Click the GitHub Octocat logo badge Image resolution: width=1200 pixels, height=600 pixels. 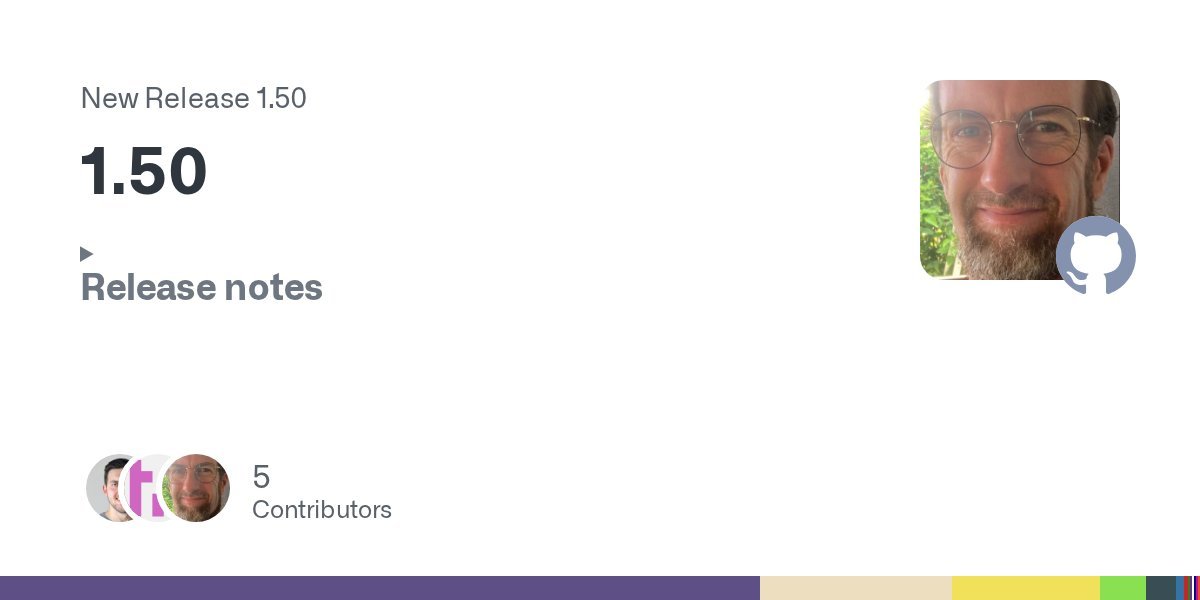coord(1096,255)
